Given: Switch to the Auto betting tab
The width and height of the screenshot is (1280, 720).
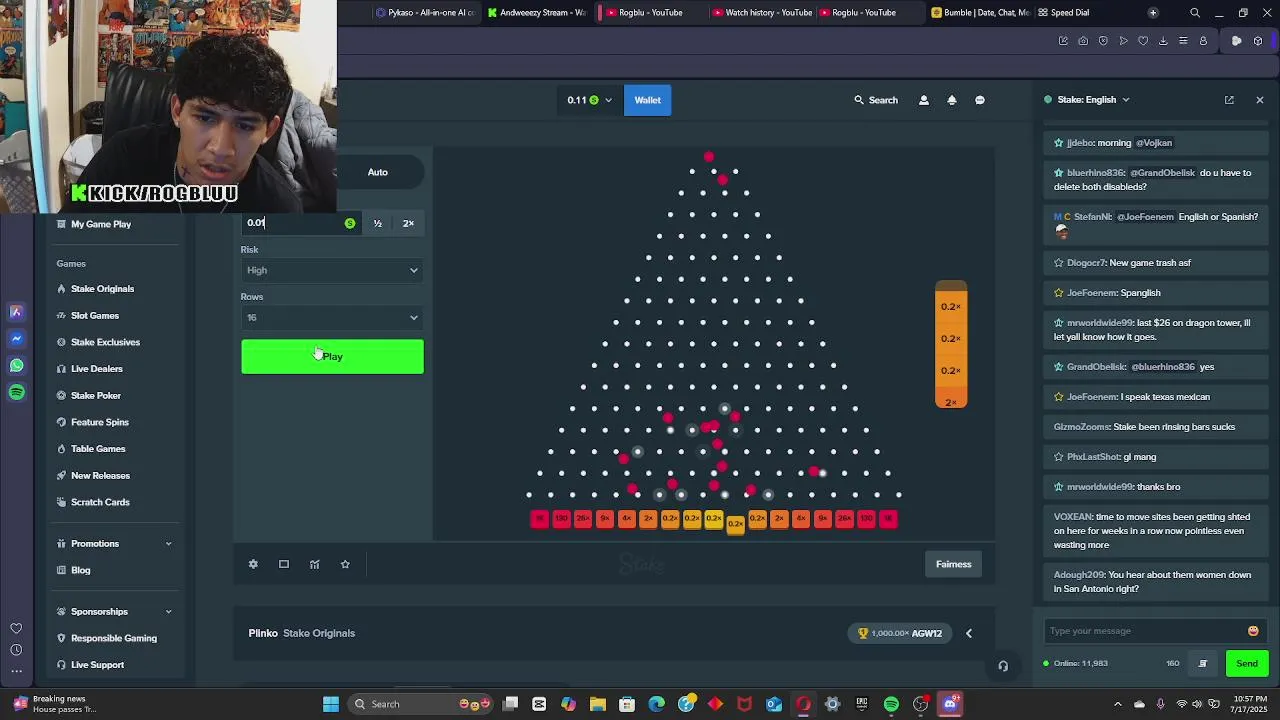Looking at the screenshot, I should pos(377,172).
